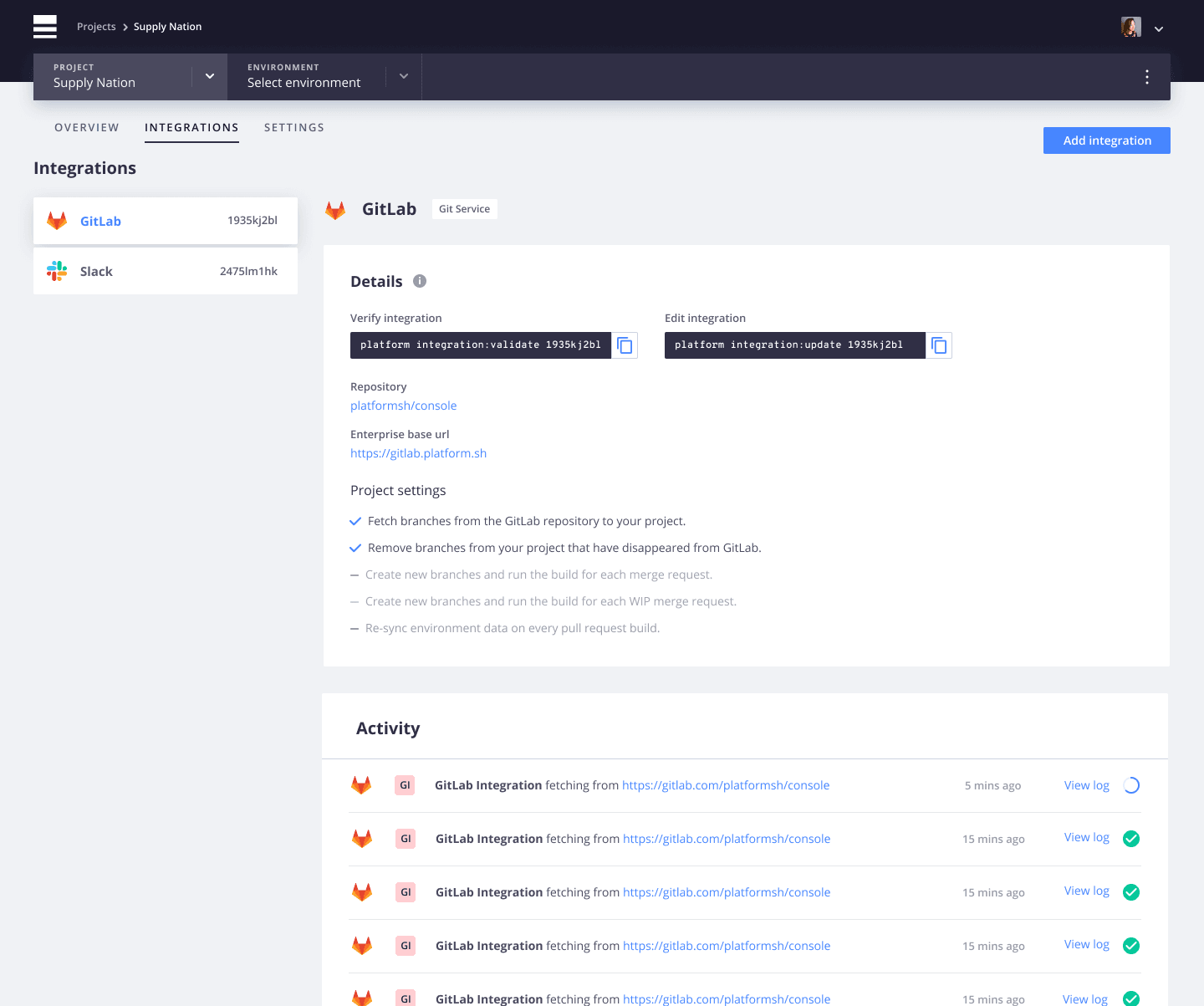Screen dimensions: 1204x1006
Task: Click the Activity section heading
Action: pyautogui.click(x=388, y=728)
